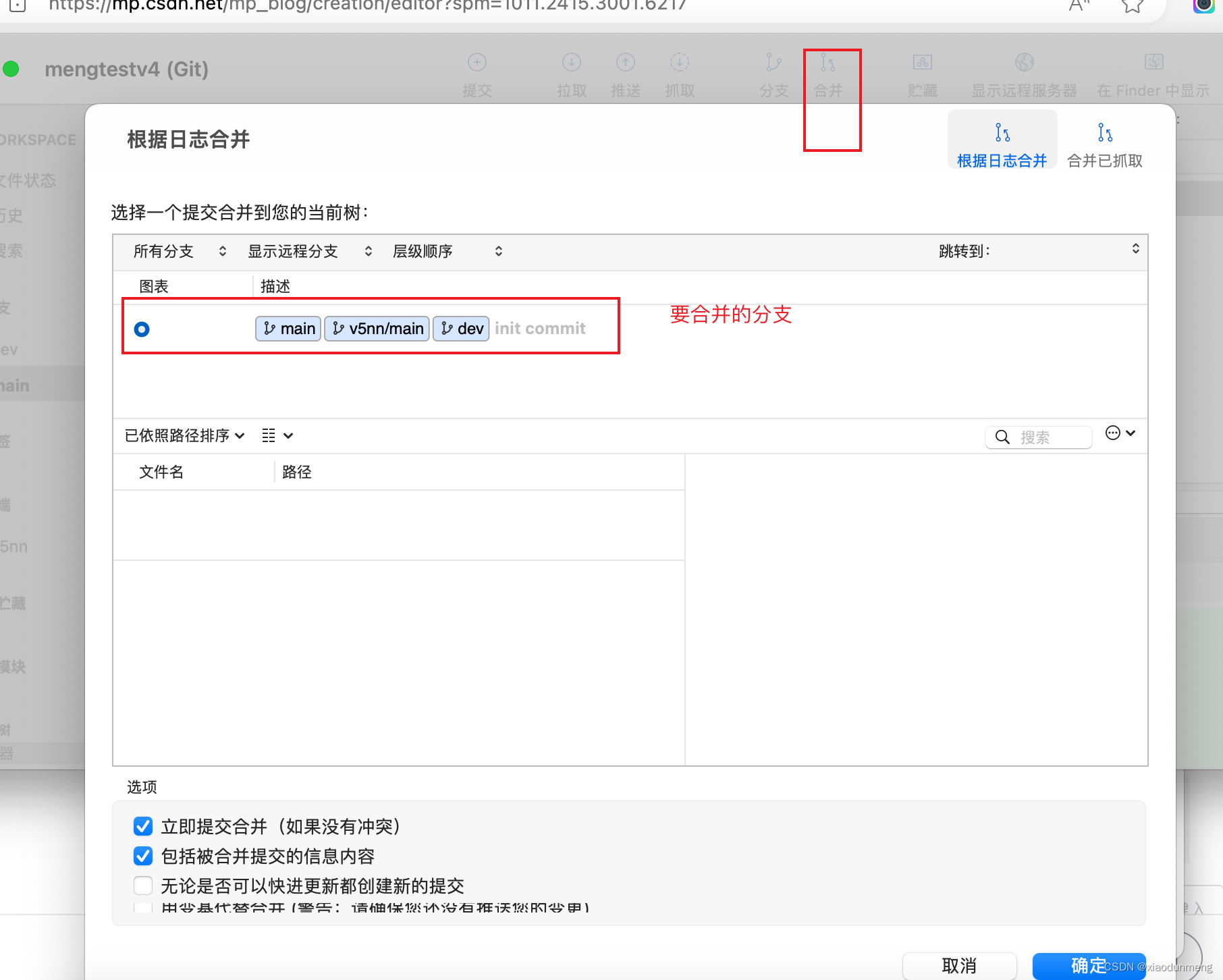Click the dev branch label
1223x980 pixels.
(x=461, y=329)
